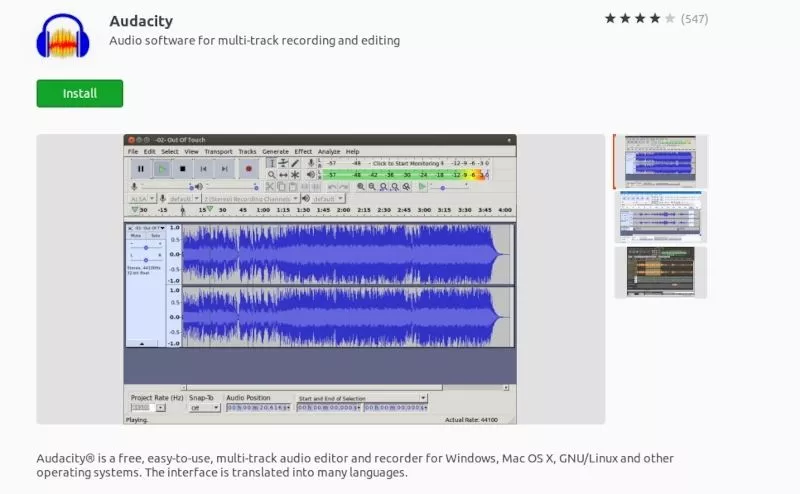The height and width of the screenshot is (494, 800).
Task: Click the Fit Selection zoom icon
Action: click(383, 187)
